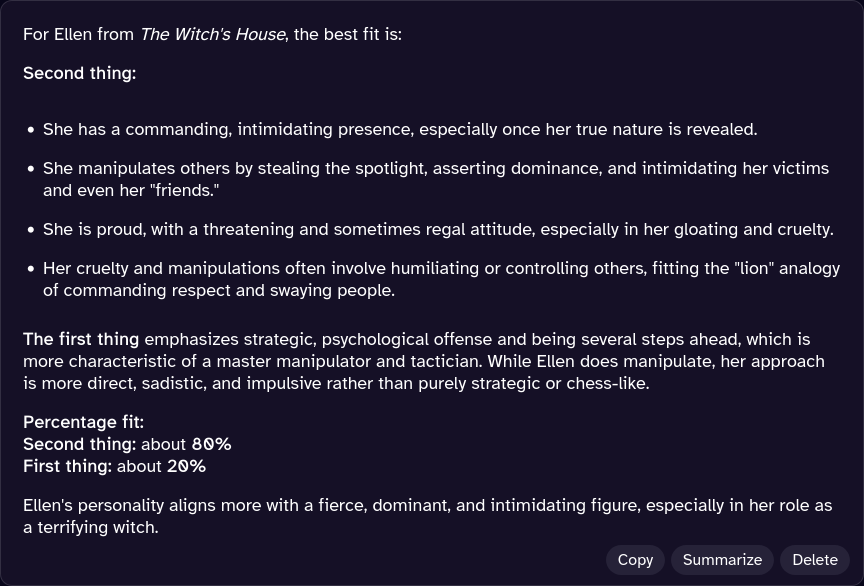Click the bold "80%" value
The width and height of the screenshot is (864, 586).
tap(211, 444)
